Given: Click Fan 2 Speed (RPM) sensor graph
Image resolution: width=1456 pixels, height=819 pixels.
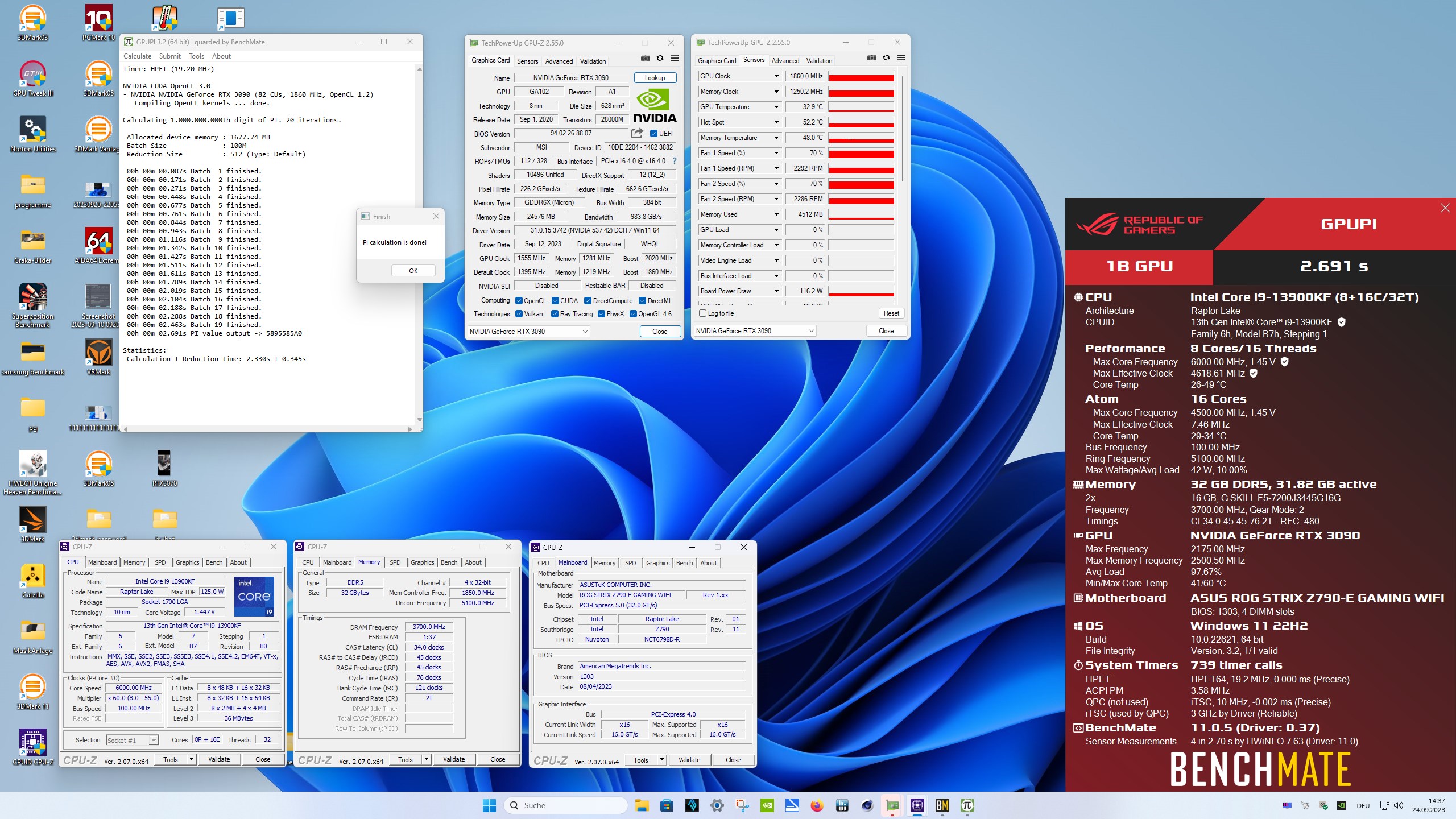Looking at the screenshot, I should point(861,199).
